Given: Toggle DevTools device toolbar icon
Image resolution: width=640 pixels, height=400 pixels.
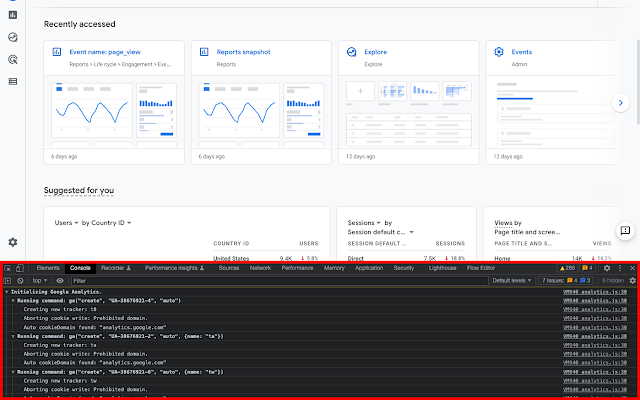Looking at the screenshot, I should (x=19, y=268).
